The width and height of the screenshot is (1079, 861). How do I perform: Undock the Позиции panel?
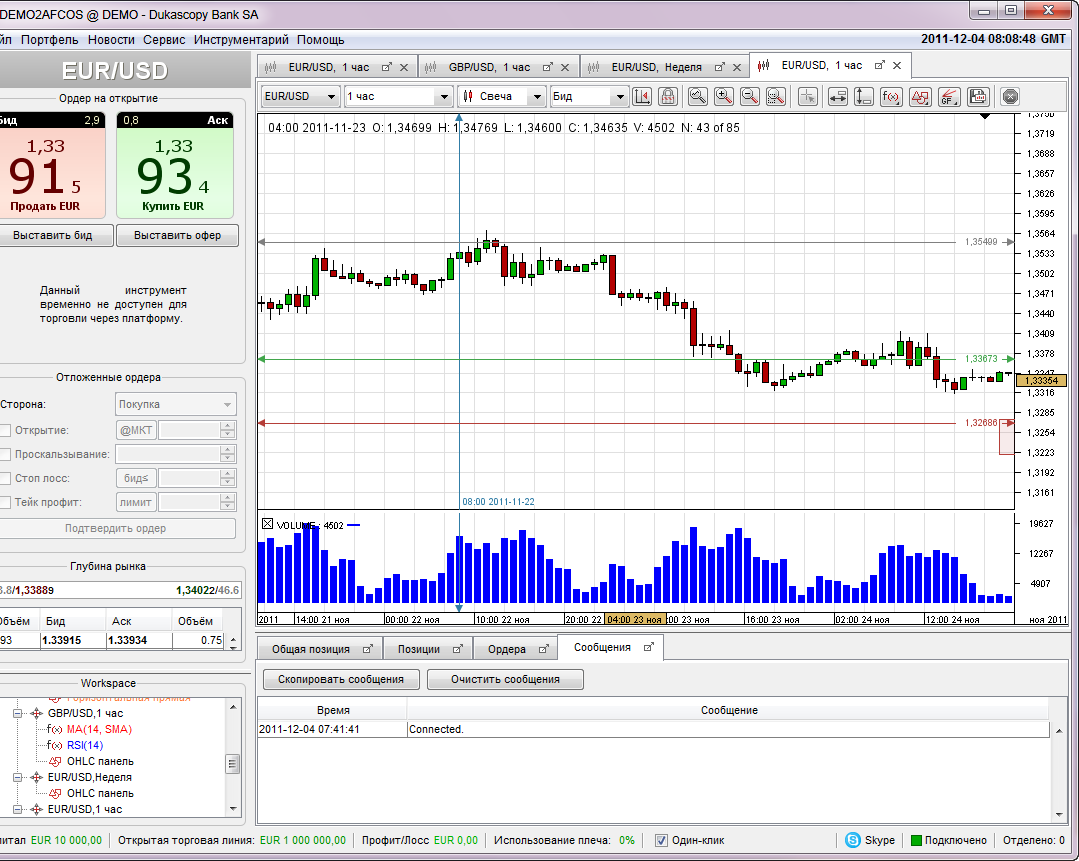point(458,648)
